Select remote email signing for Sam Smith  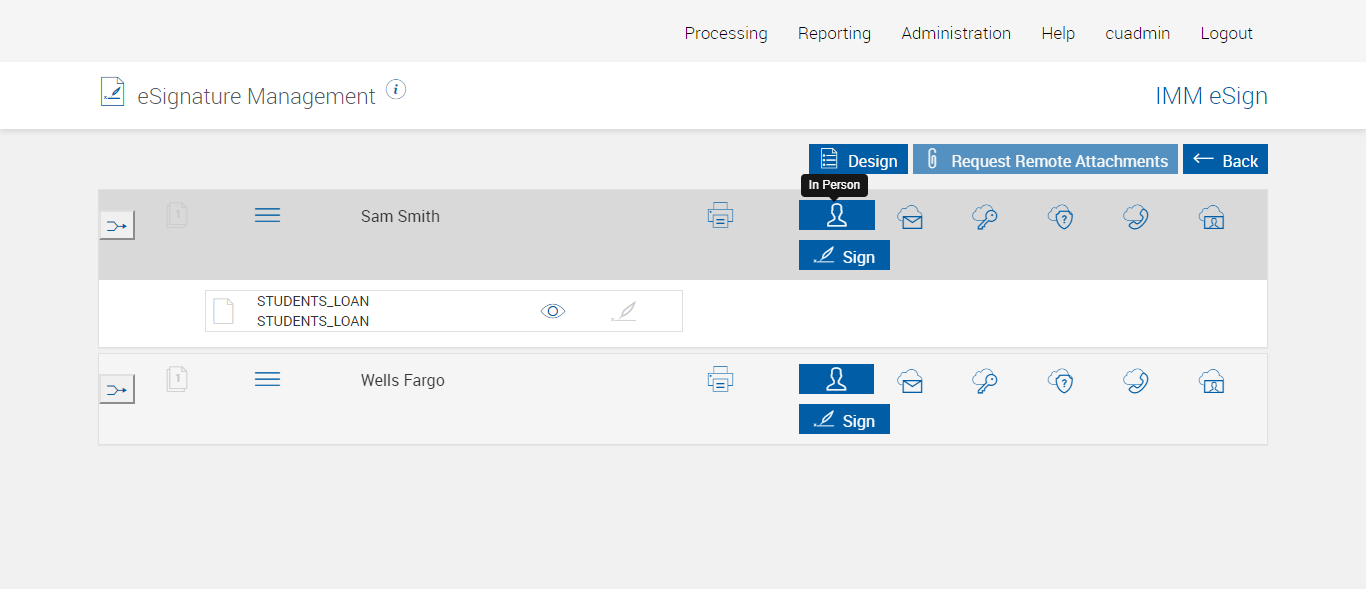tap(910, 217)
